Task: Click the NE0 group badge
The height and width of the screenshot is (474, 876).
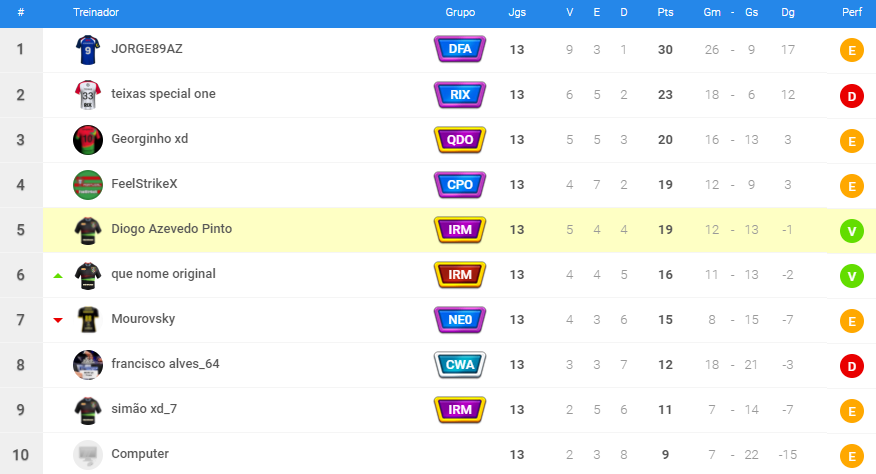Action: coord(460,320)
